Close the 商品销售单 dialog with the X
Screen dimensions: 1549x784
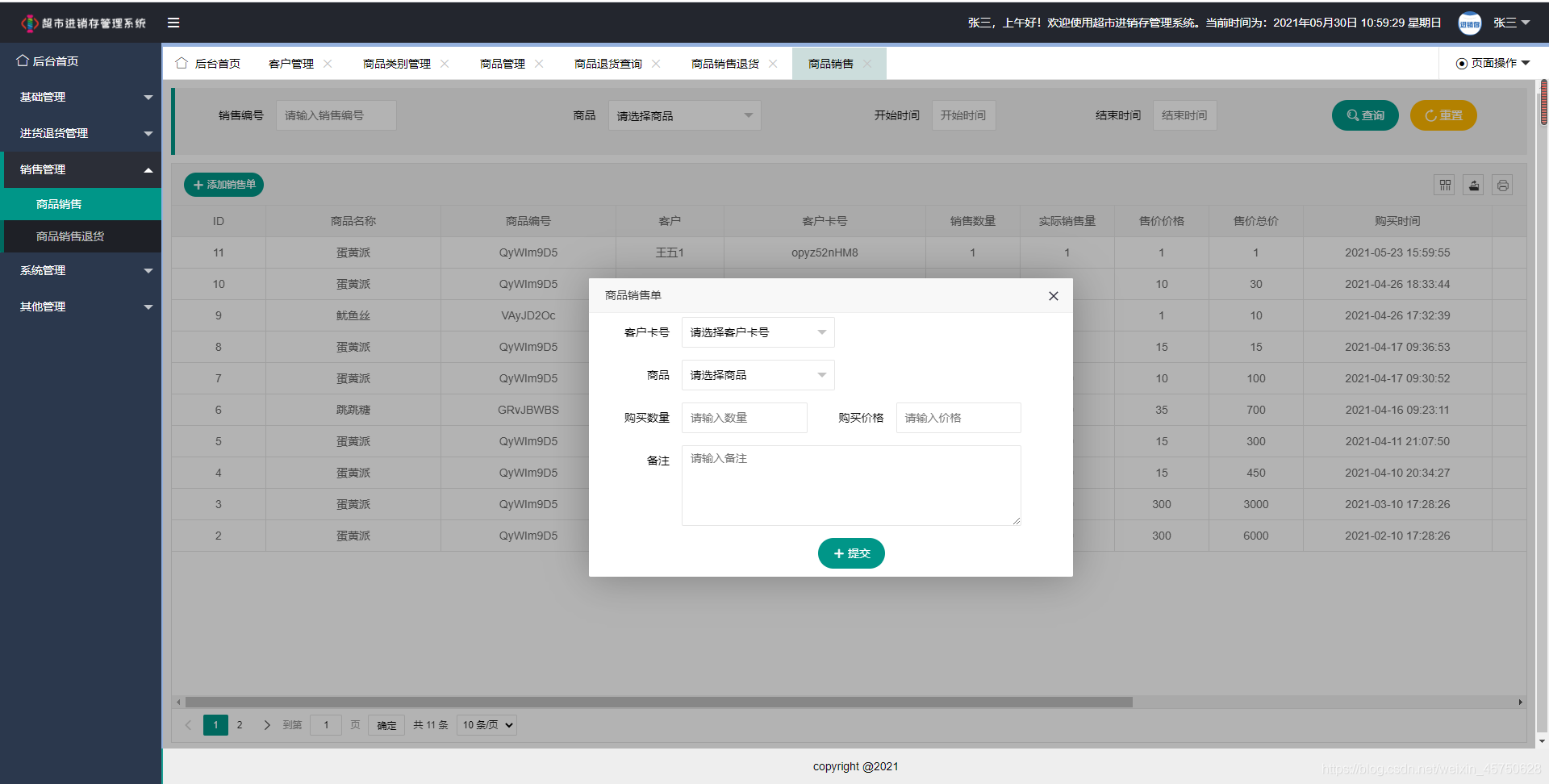pos(1053,296)
